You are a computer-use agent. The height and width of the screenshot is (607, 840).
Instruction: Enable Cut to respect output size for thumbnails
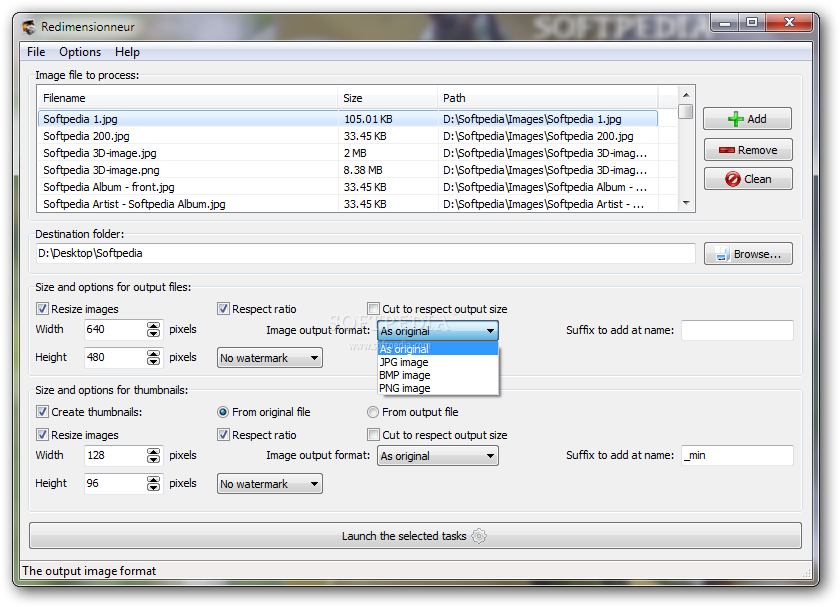point(373,434)
